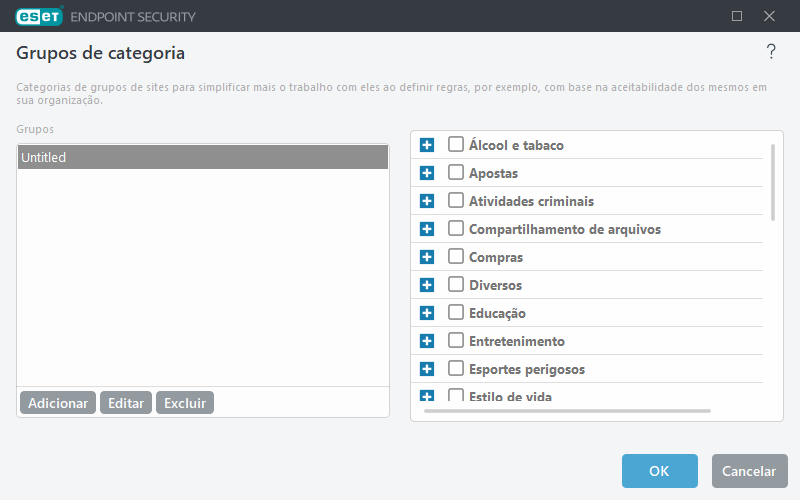Expand the Apostas category
Viewport: 800px width, 500px height.
tap(427, 173)
